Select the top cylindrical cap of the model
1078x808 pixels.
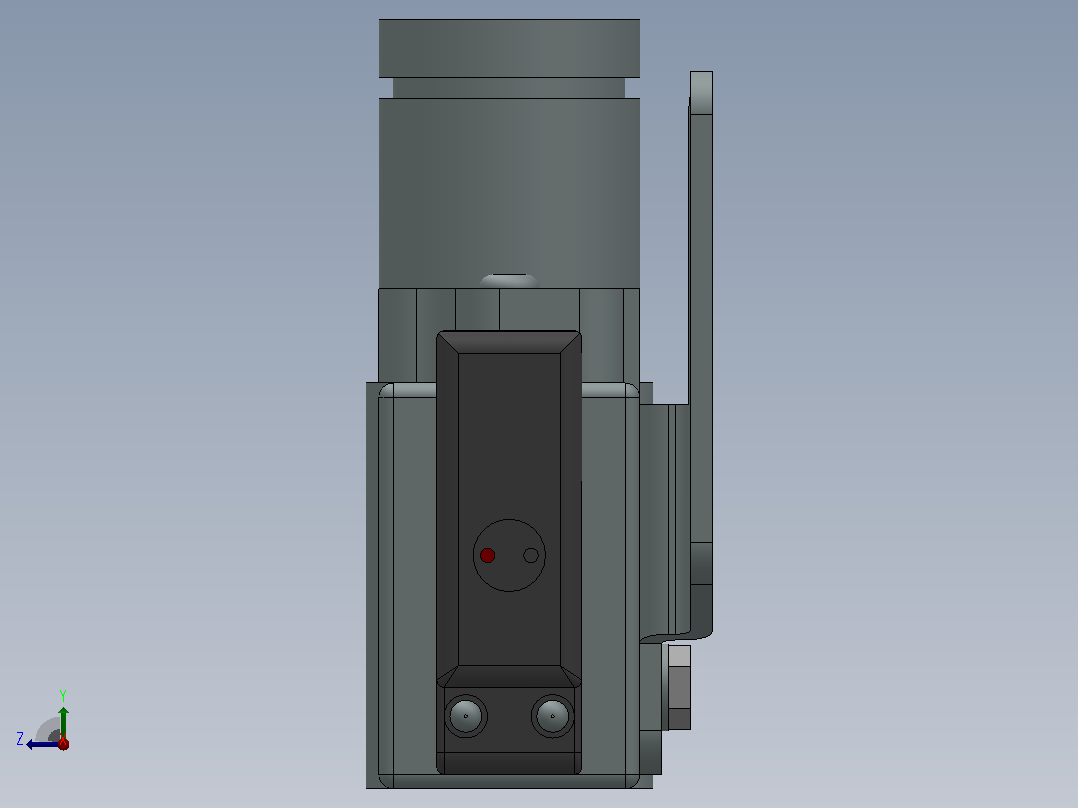[509, 48]
